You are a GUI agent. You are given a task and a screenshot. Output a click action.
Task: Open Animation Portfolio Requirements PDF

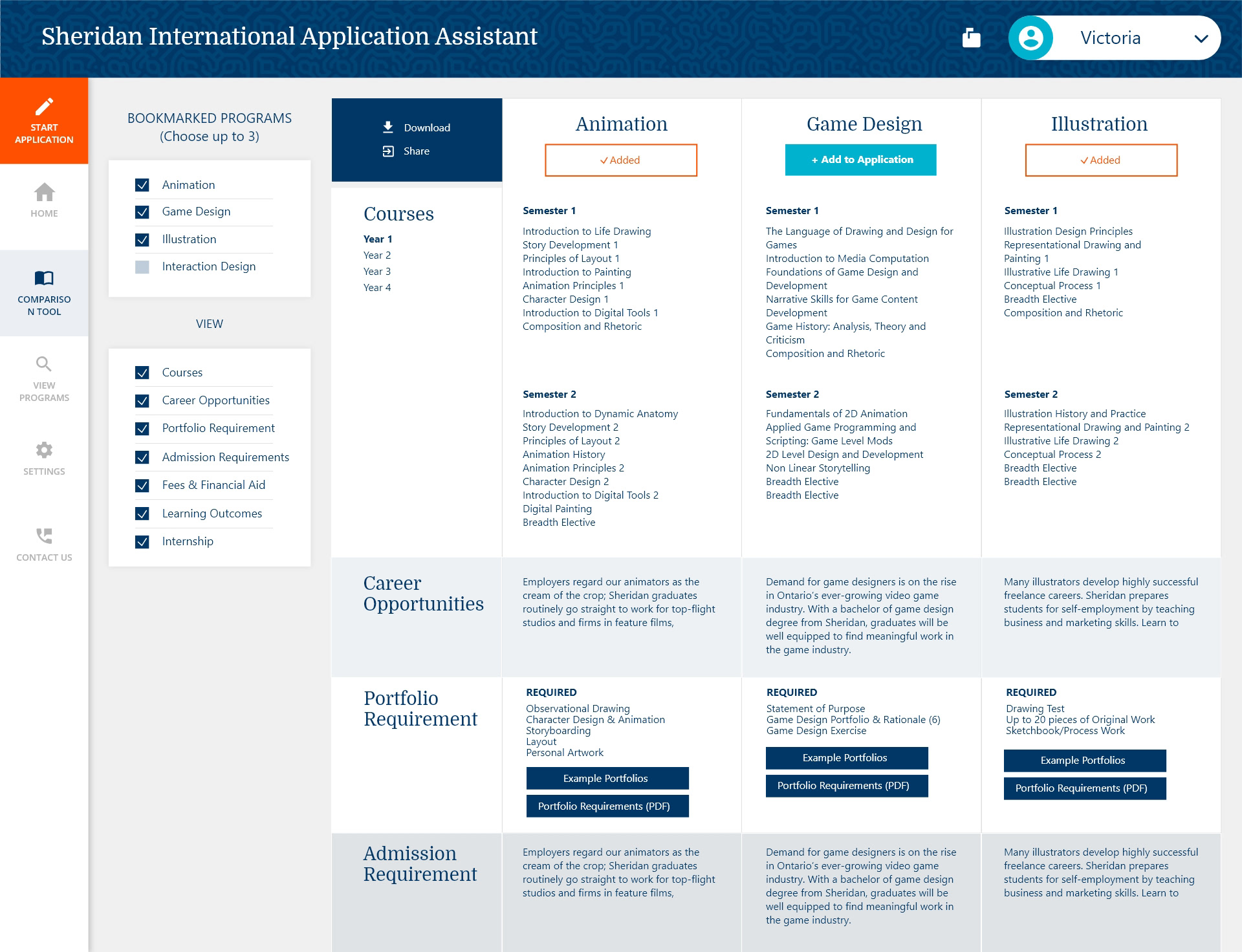click(607, 806)
